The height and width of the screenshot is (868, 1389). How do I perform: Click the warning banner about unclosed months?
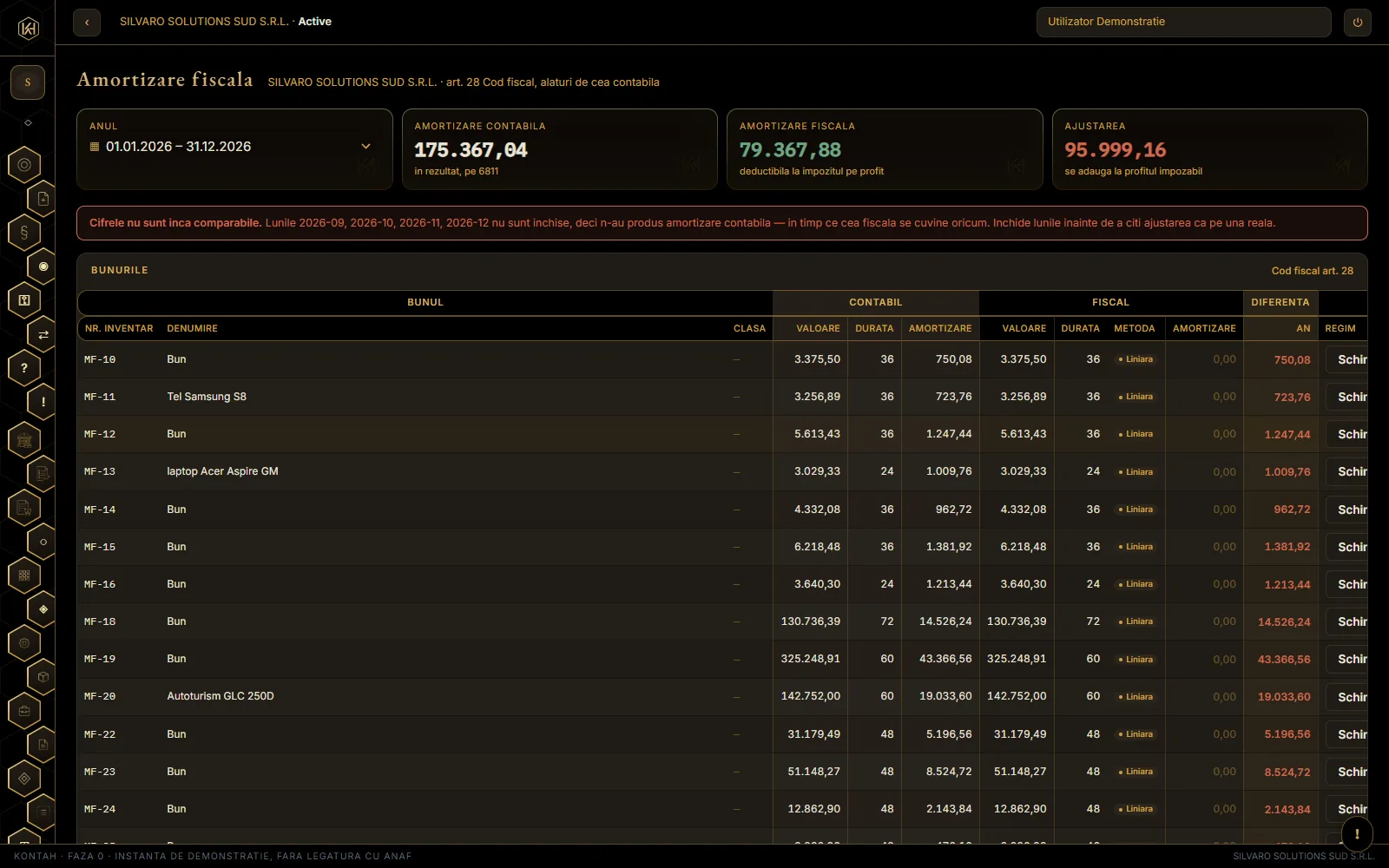pyautogui.click(x=721, y=223)
